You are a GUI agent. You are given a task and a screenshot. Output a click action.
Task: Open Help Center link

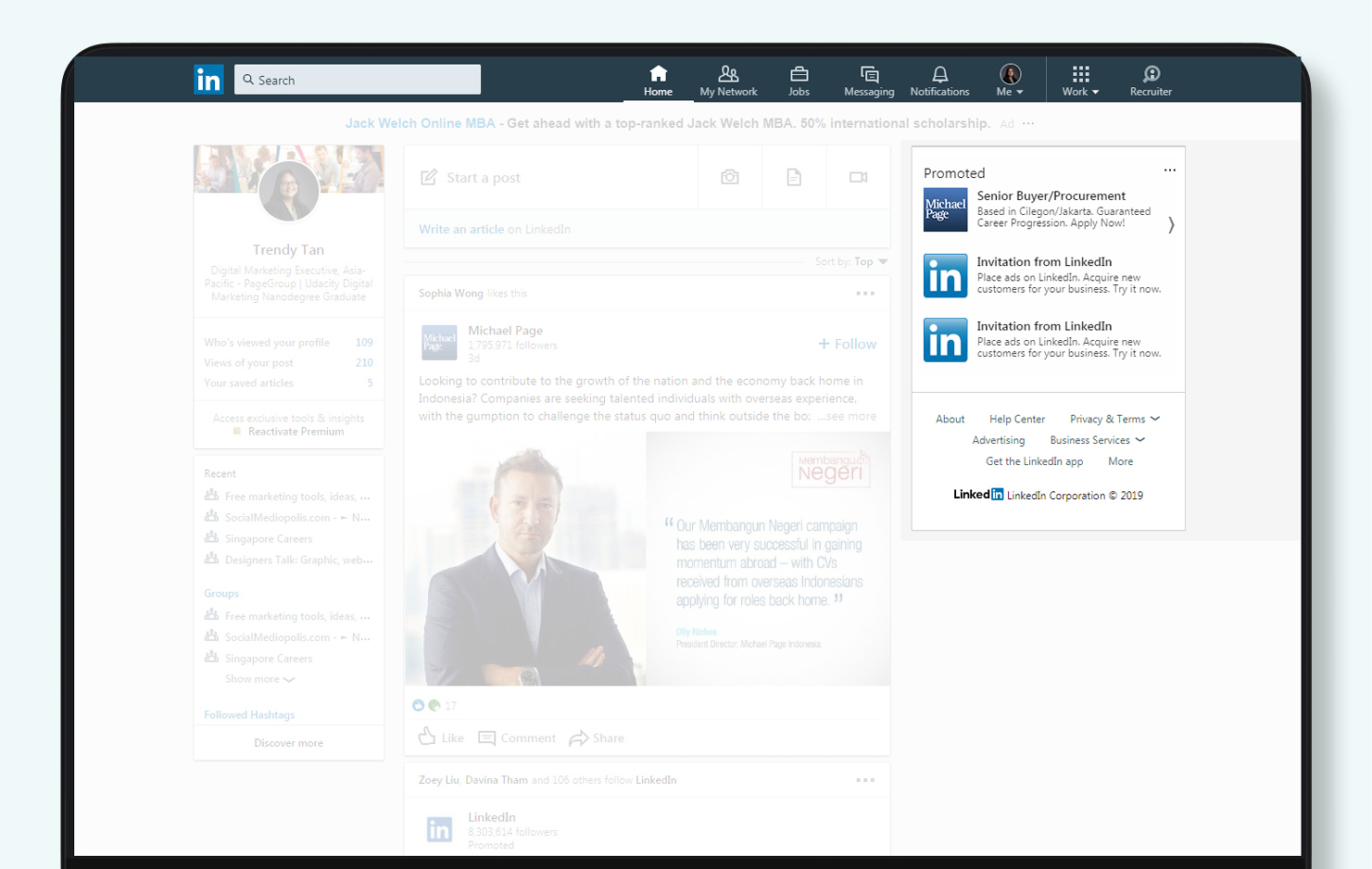pyautogui.click(x=1016, y=420)
